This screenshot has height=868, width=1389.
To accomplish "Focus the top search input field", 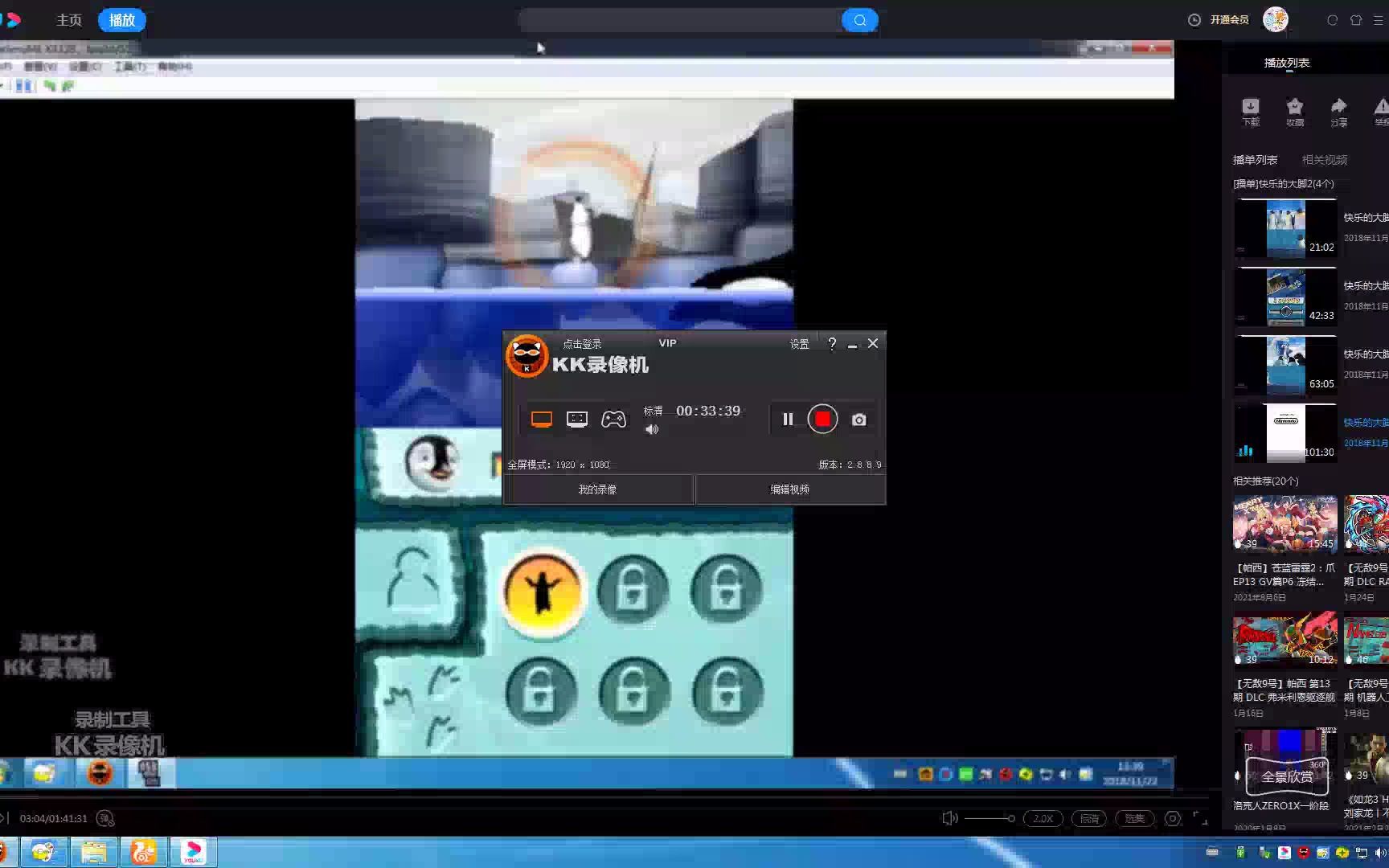I will [x=680, y=20].
